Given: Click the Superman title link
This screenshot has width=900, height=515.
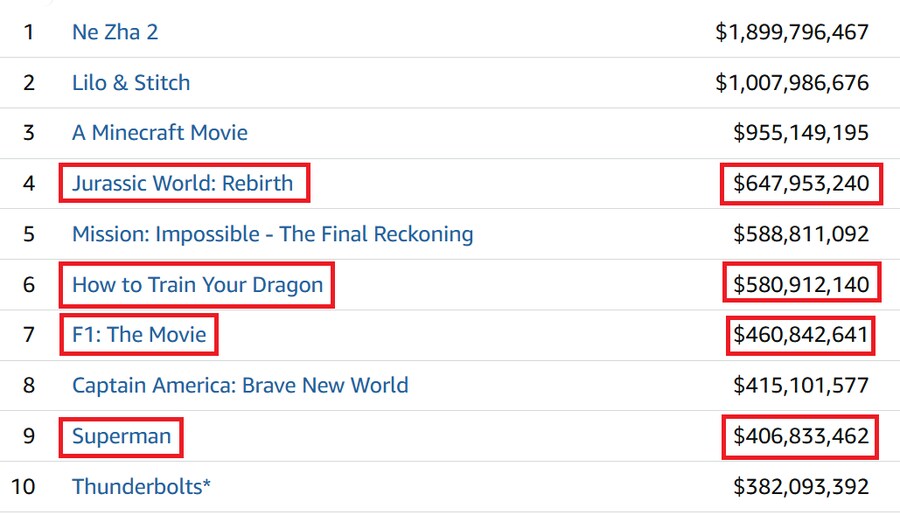Looking at the screenshot, I should tap(122, 436).
